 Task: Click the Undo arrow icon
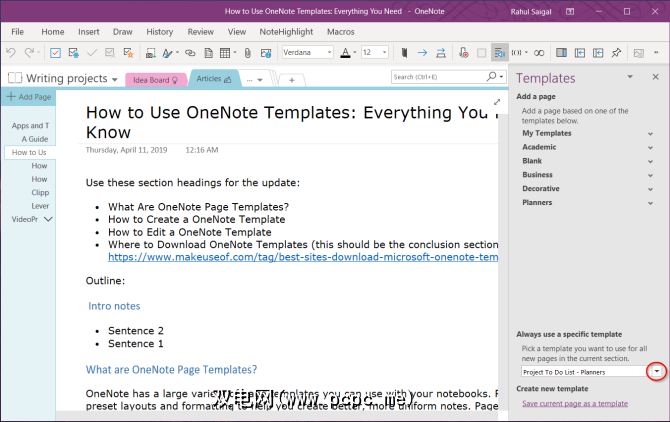pyautogui.click(x=12, y=52)
